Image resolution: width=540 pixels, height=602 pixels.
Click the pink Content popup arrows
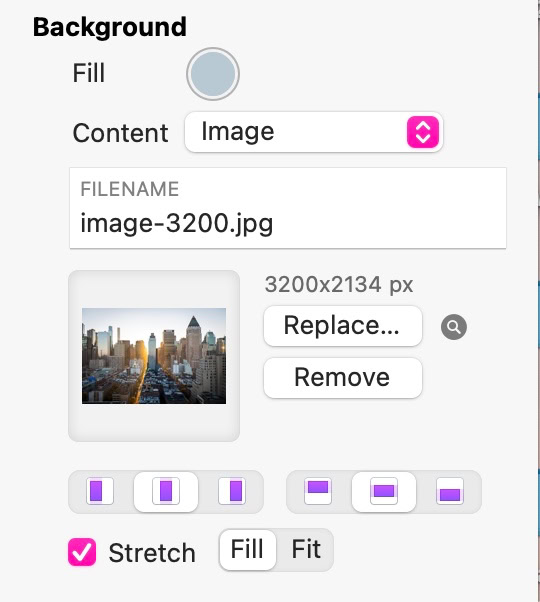point(423,132)
